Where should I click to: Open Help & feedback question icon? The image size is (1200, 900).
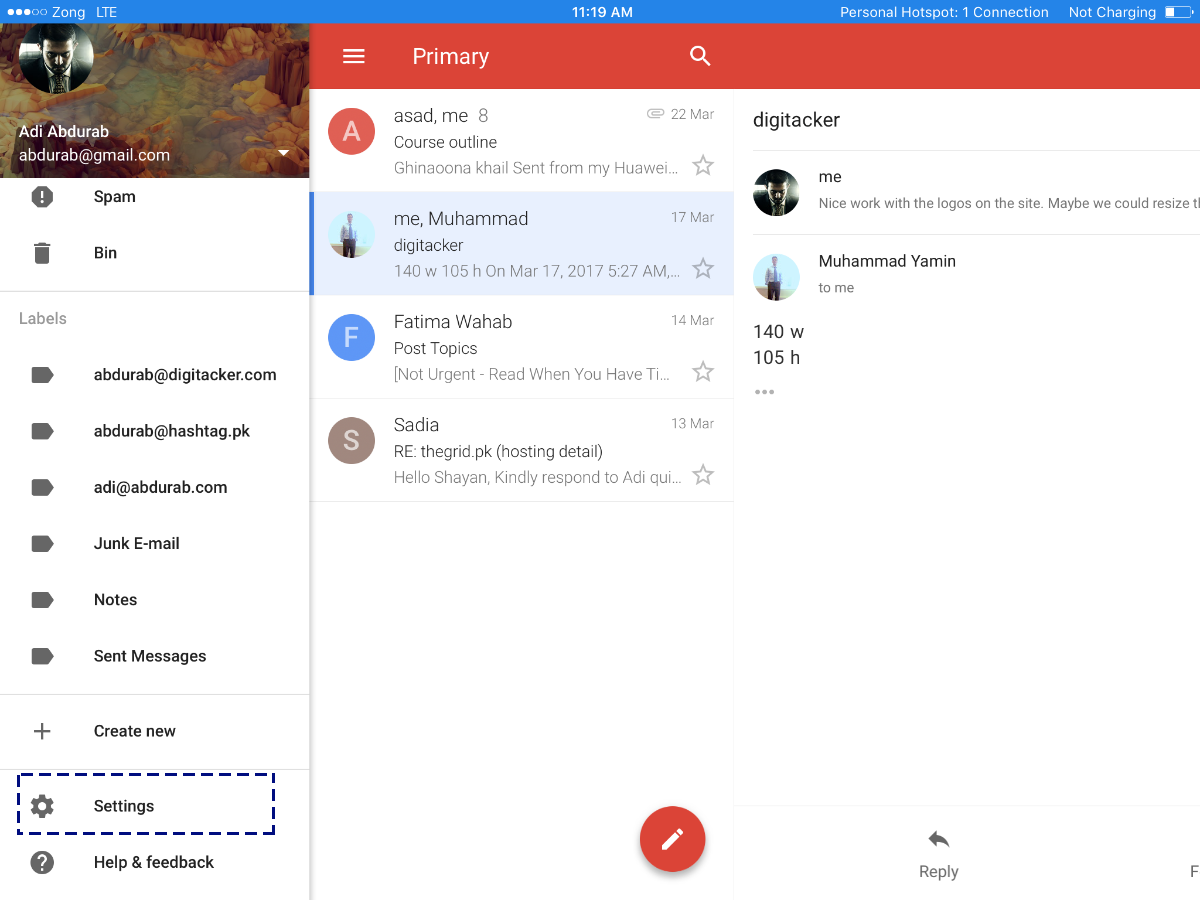[42, 862]
